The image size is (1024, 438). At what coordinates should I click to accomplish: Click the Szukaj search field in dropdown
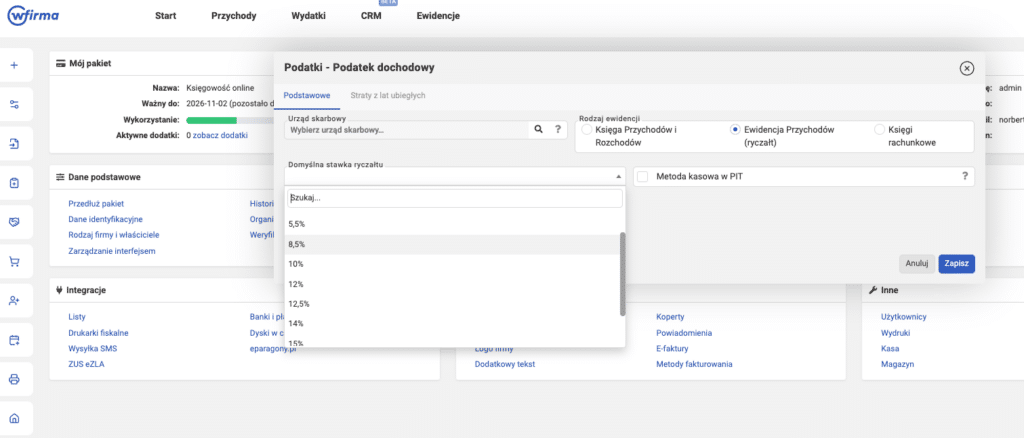455,198
